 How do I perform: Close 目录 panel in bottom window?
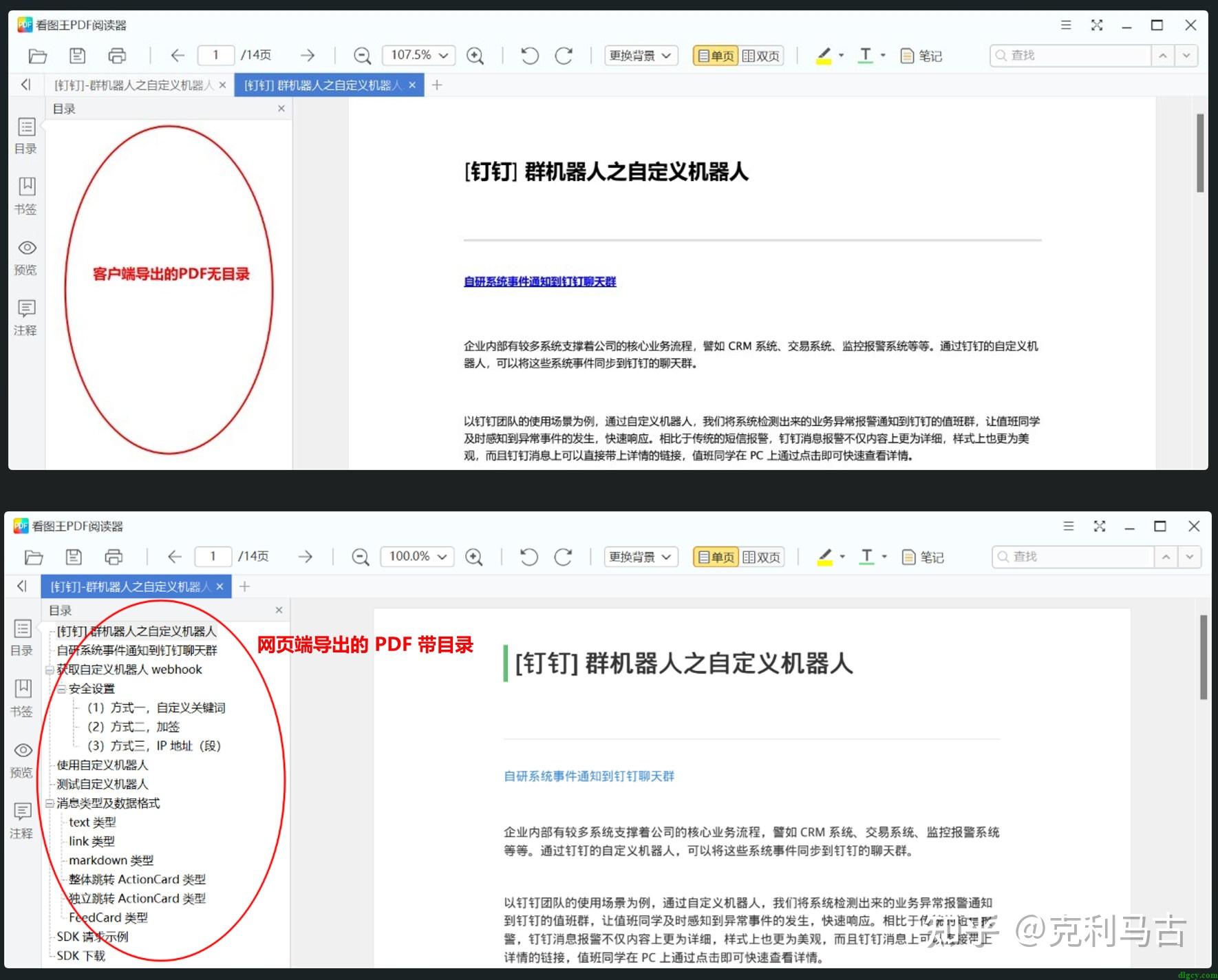279,610
